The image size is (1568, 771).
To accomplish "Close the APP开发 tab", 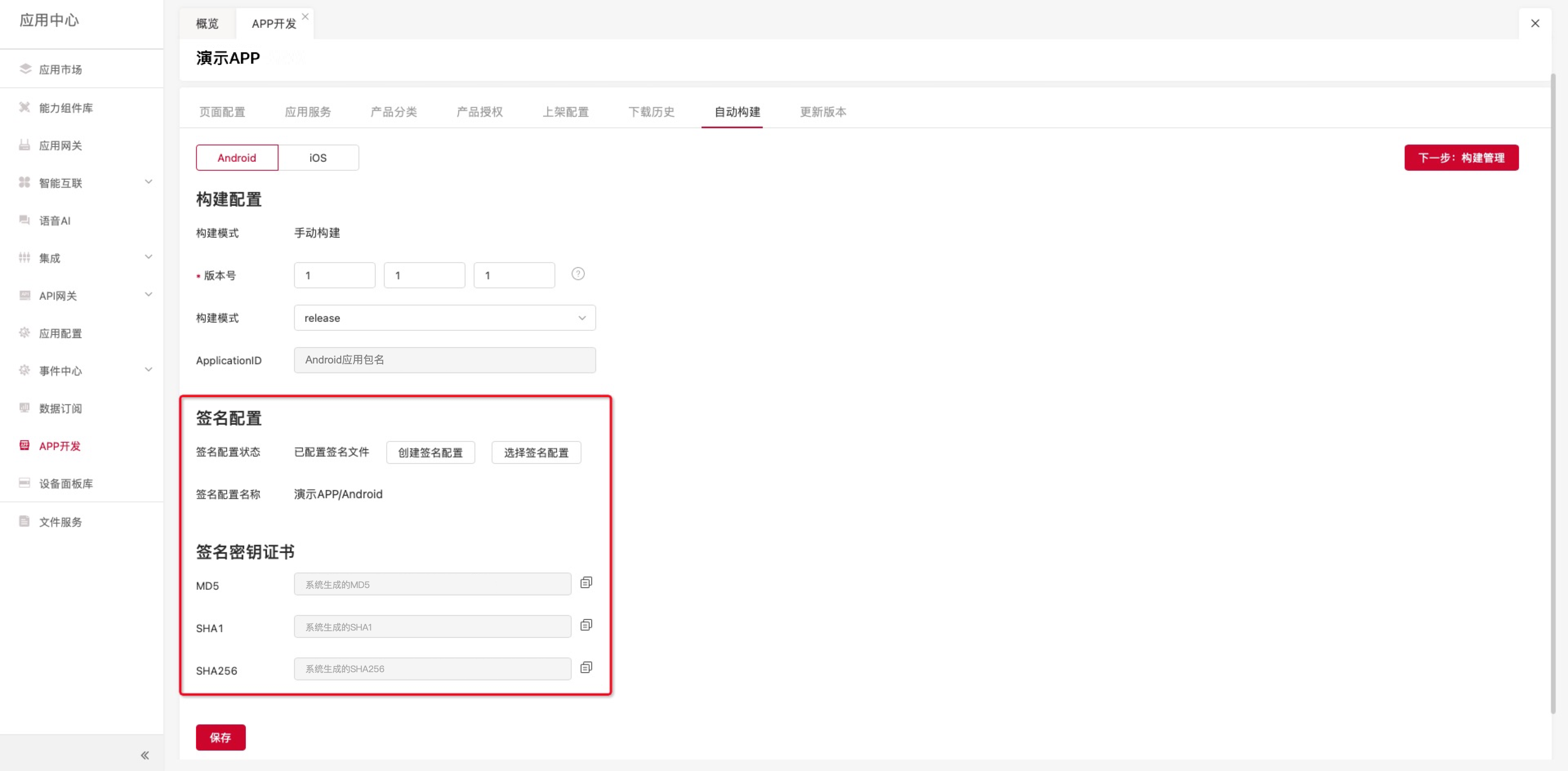I will (305, 16).
